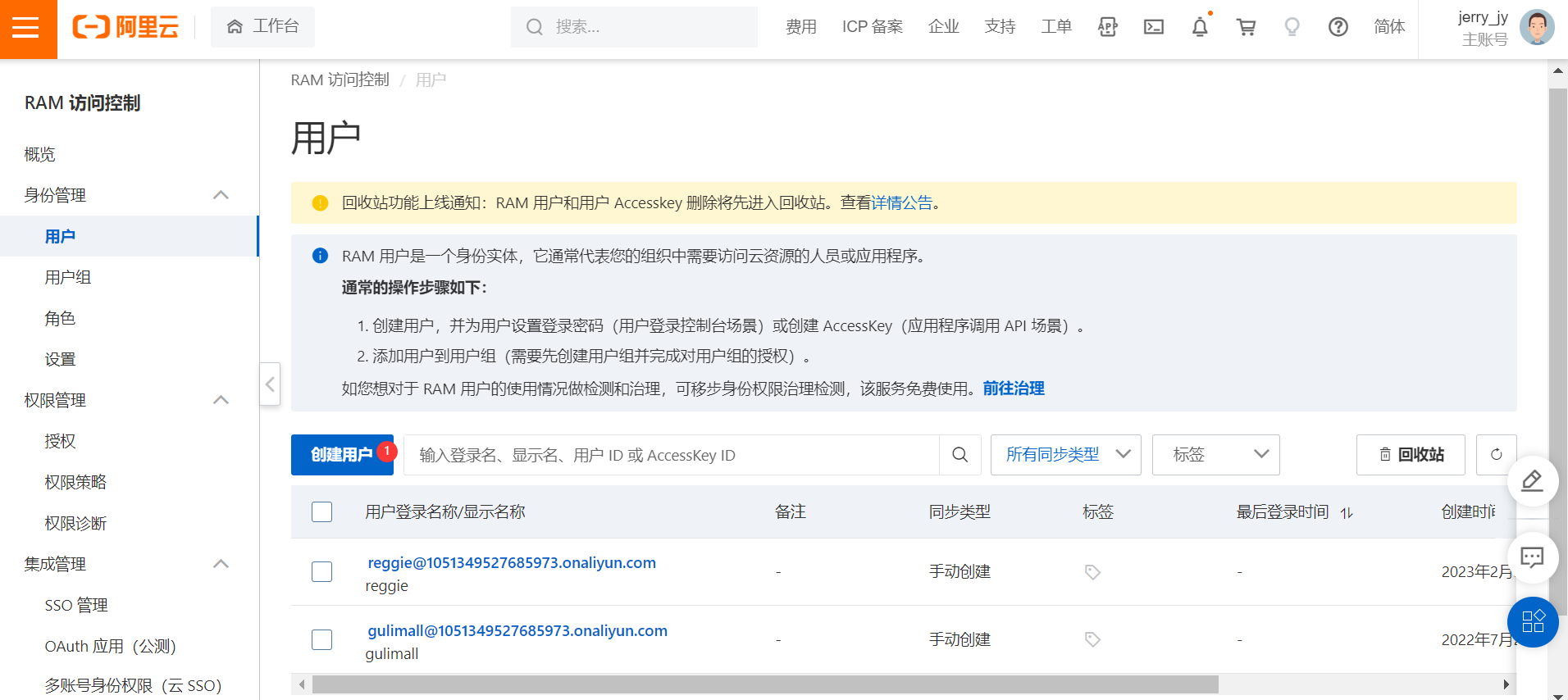This screenshot has height=700, width=1568.
Task: Open the reggie user login name link
Action: (x=512, y=563)
